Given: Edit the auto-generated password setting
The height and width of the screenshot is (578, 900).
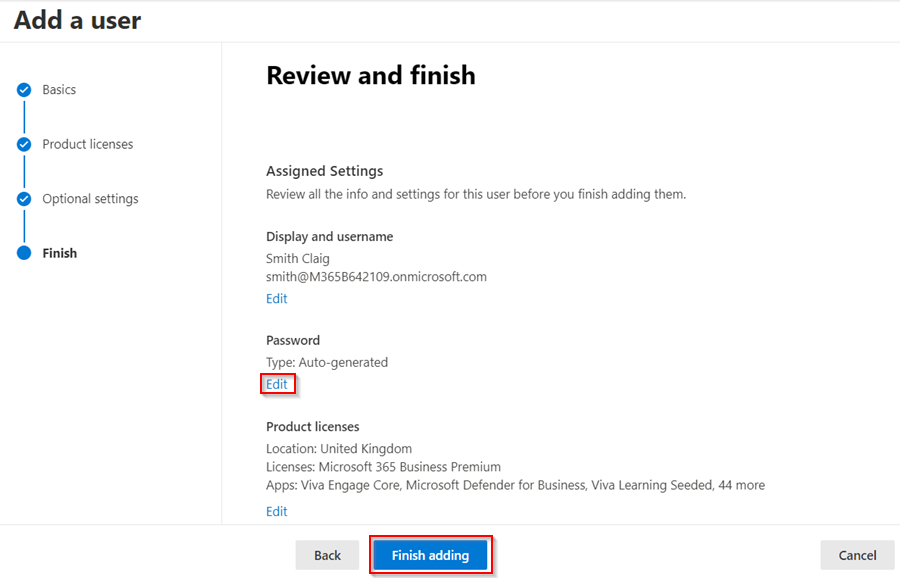Looking at the screenshot, I should 277,384.
